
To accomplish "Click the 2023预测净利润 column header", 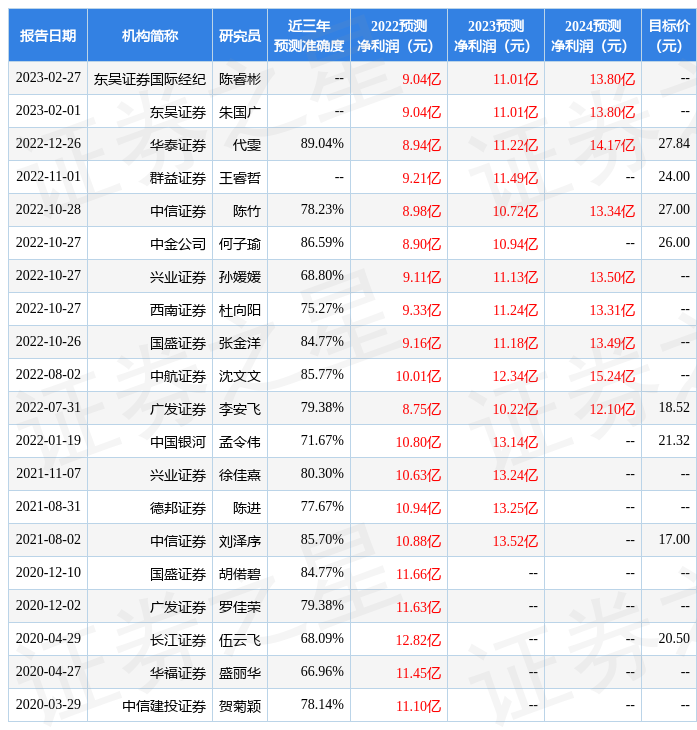I will point(496,35).
